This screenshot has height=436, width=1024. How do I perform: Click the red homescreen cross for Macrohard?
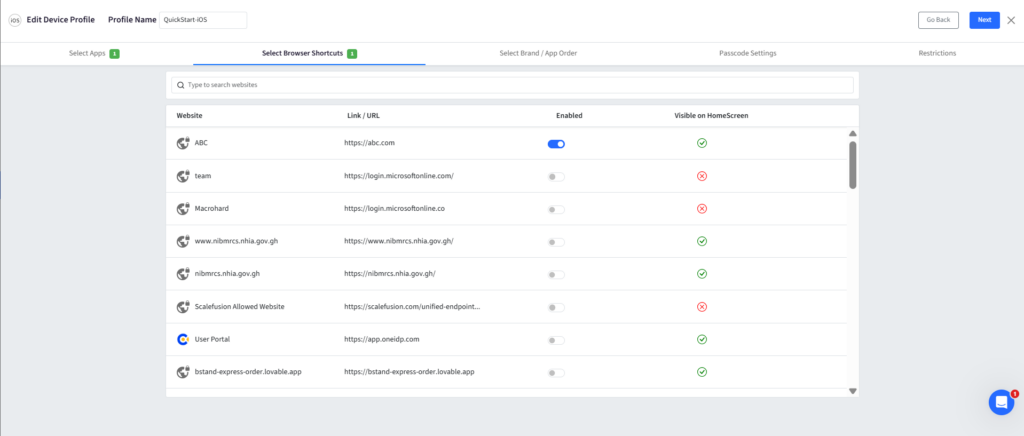(702, 208)
